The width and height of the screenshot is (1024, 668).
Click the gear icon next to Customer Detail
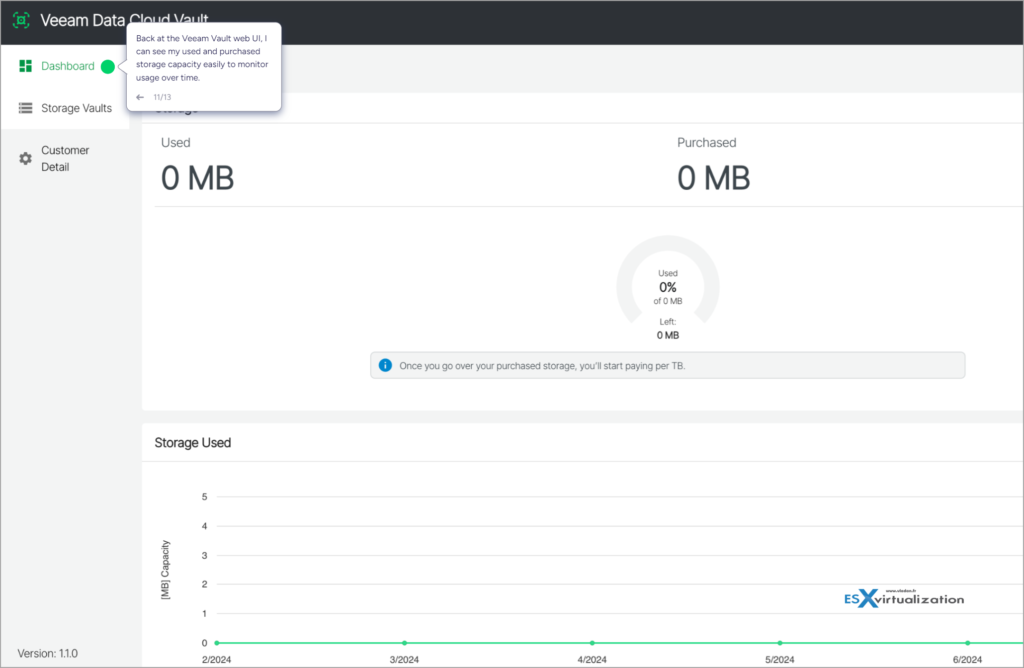(25, 156)
